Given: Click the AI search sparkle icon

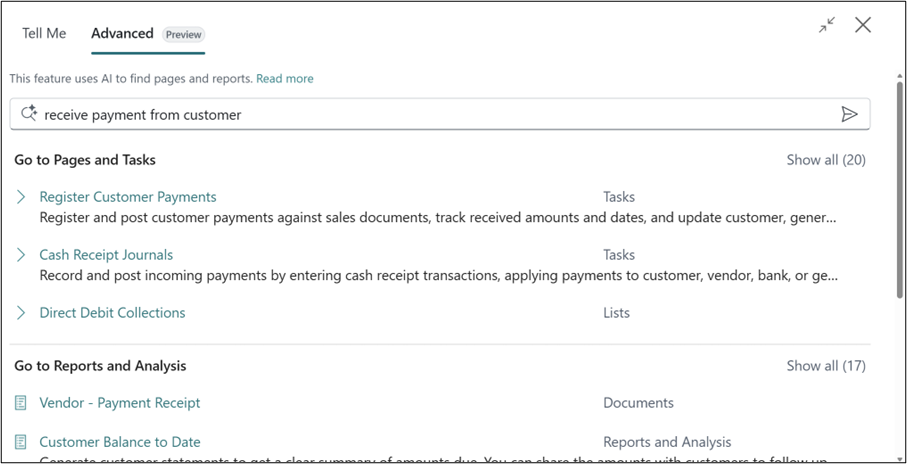Looking at the screenshot, I should coord(29,114).
